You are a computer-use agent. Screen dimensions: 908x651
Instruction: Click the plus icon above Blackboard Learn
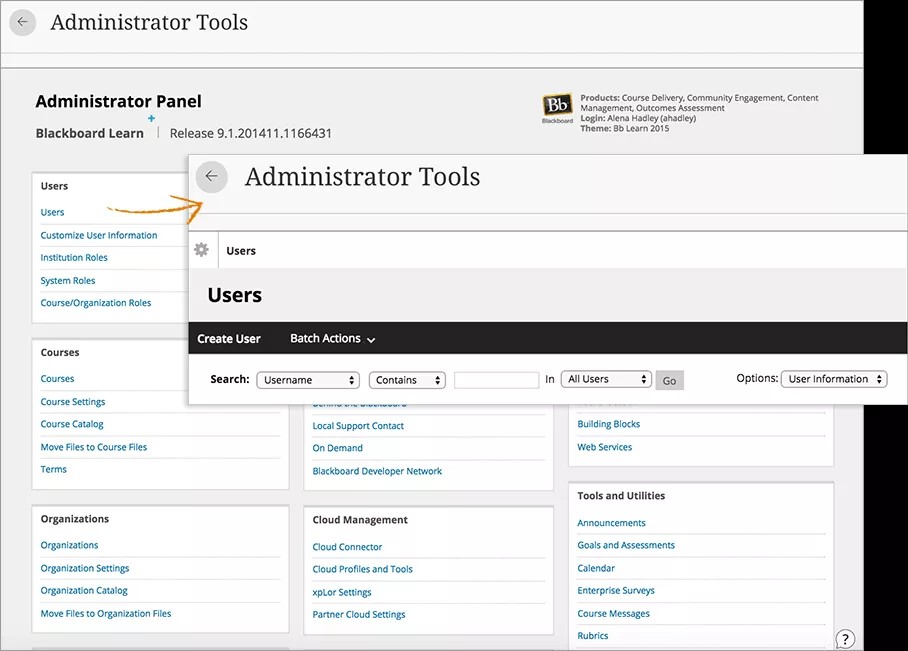tap(151, 118)
